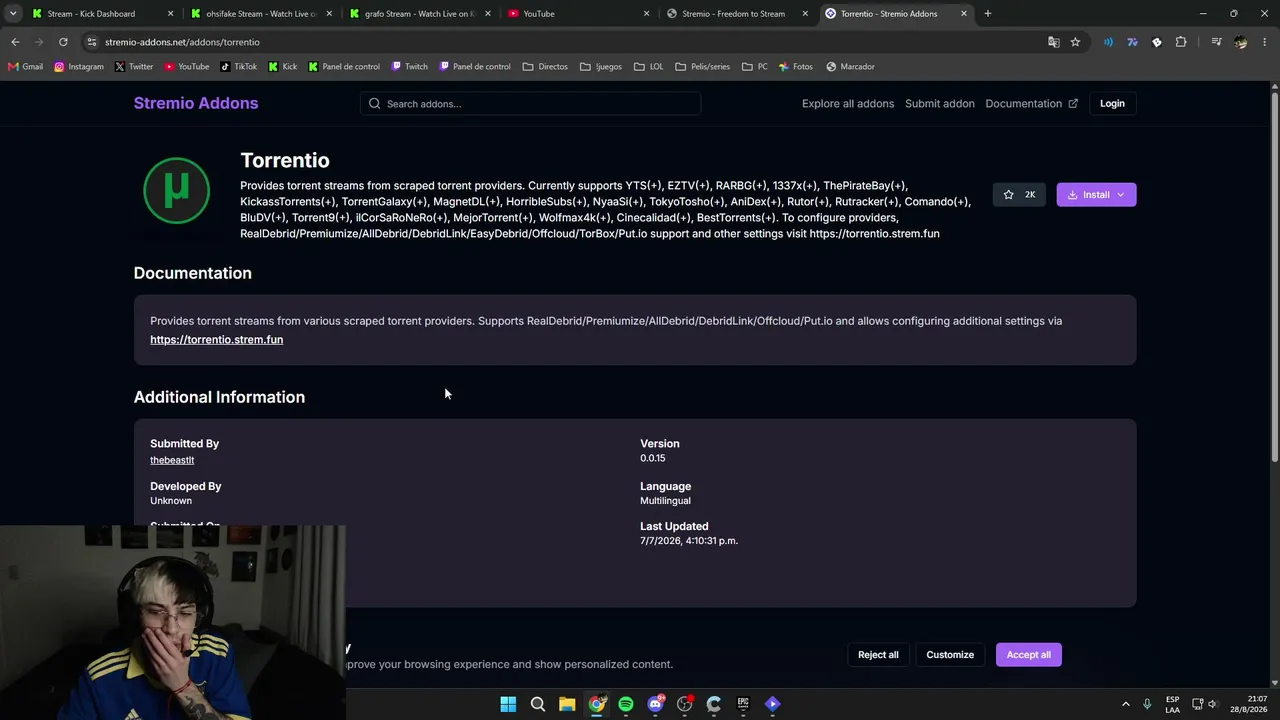The height and width of the screenshot is (720, 1280).
Task: Open Windows taskbar search
Action: pyautogui.click(x=538, y=704)
